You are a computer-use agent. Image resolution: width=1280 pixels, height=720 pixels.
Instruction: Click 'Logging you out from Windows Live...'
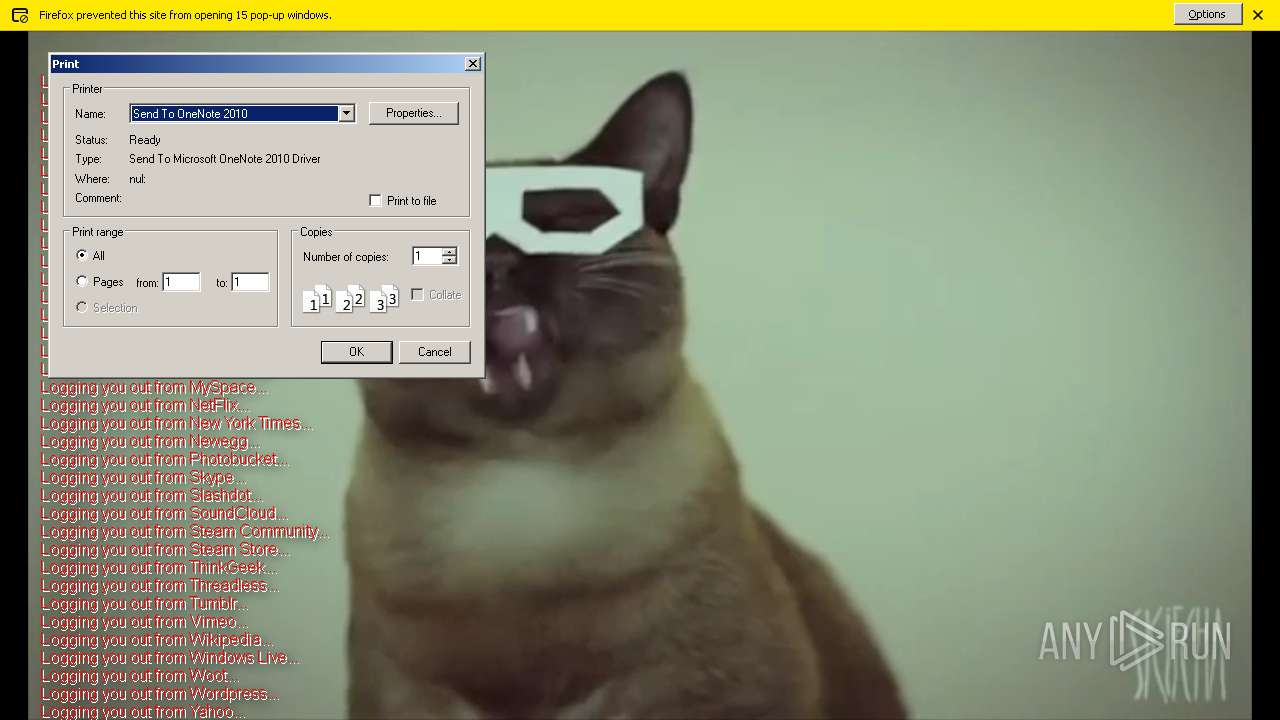pos(170,658)
